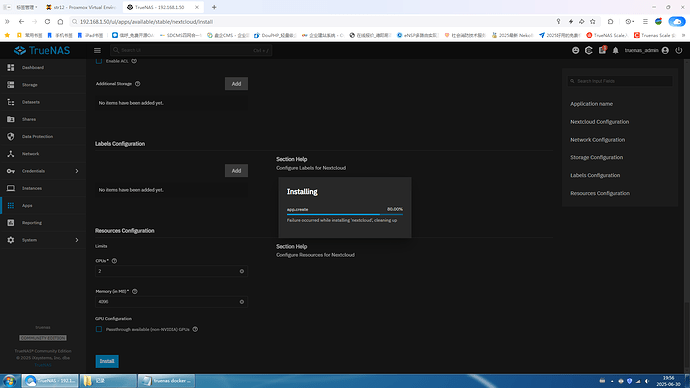
Task: Toggle the hamburger menu icon
Action: 97,51
